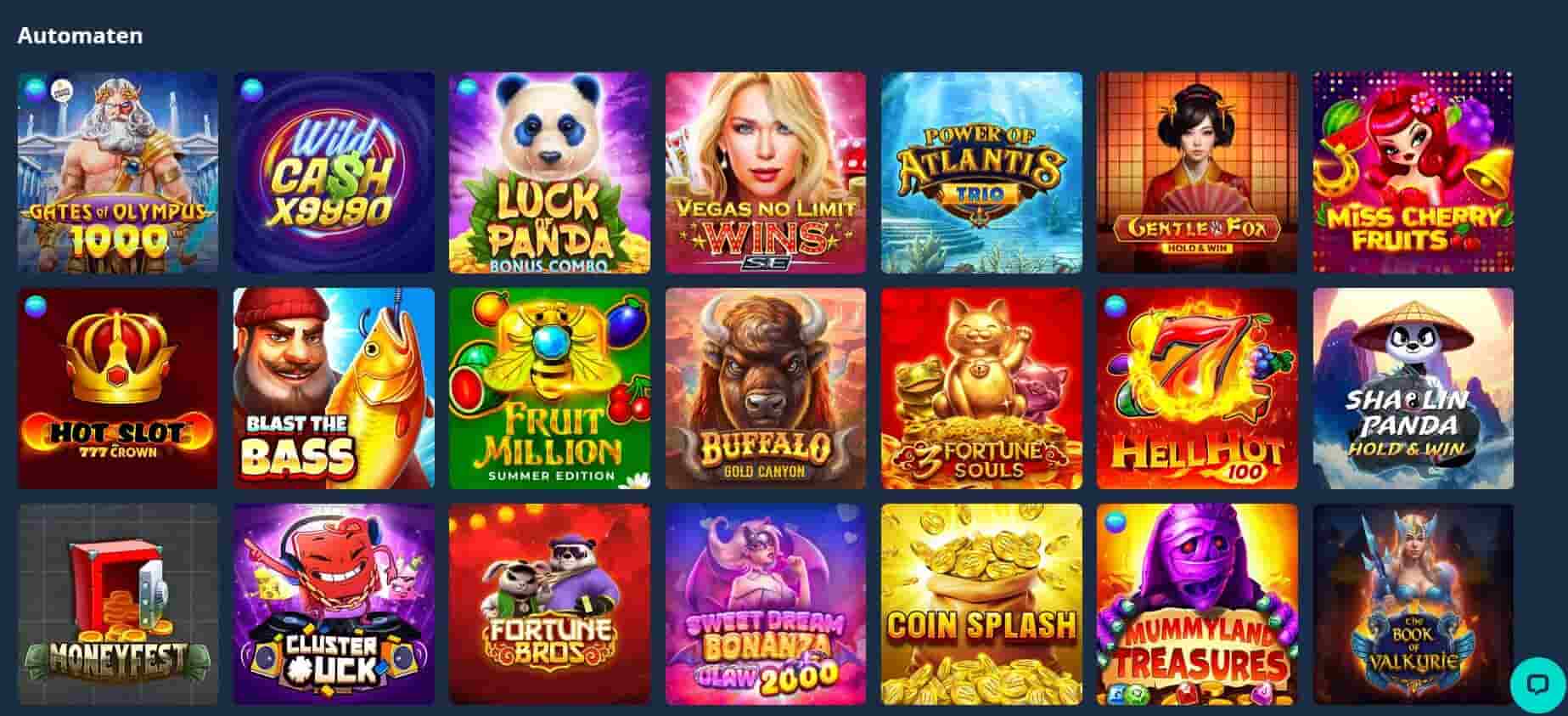The image size is (1568, 716).
Task: Click the Automaten section heading
Action: [x=80, y=36]
